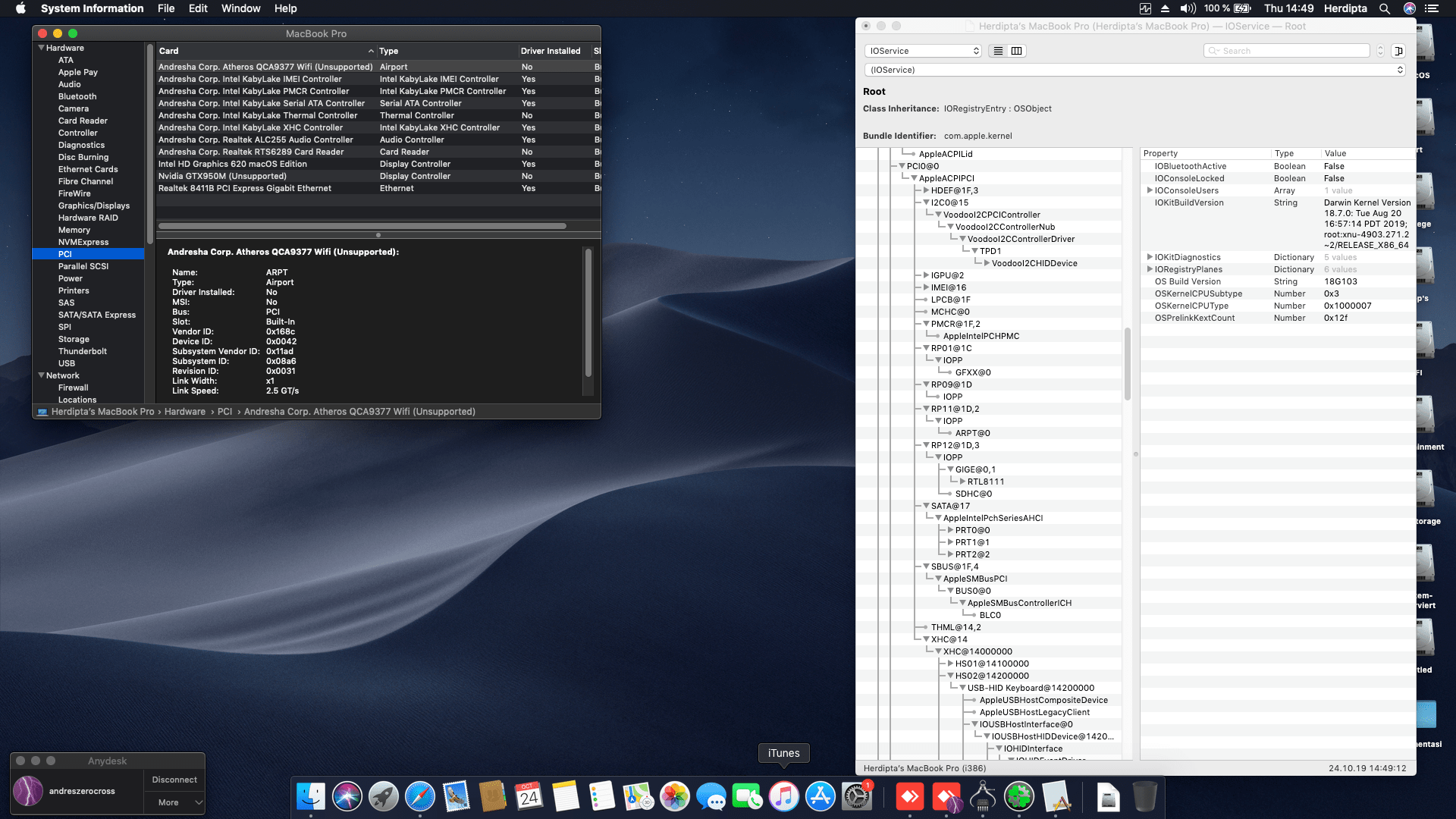The height and width of the screenshot is (819, 1456).
Task: Launch Safari from the Dock
Action: 419,797
